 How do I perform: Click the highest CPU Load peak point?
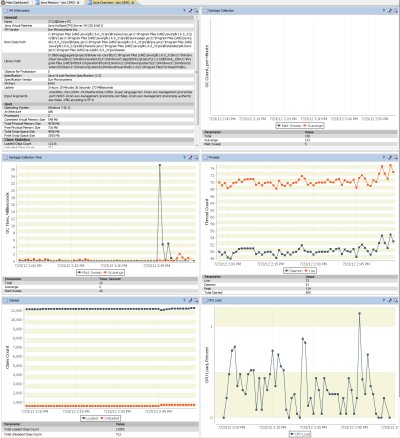(359, 313)
